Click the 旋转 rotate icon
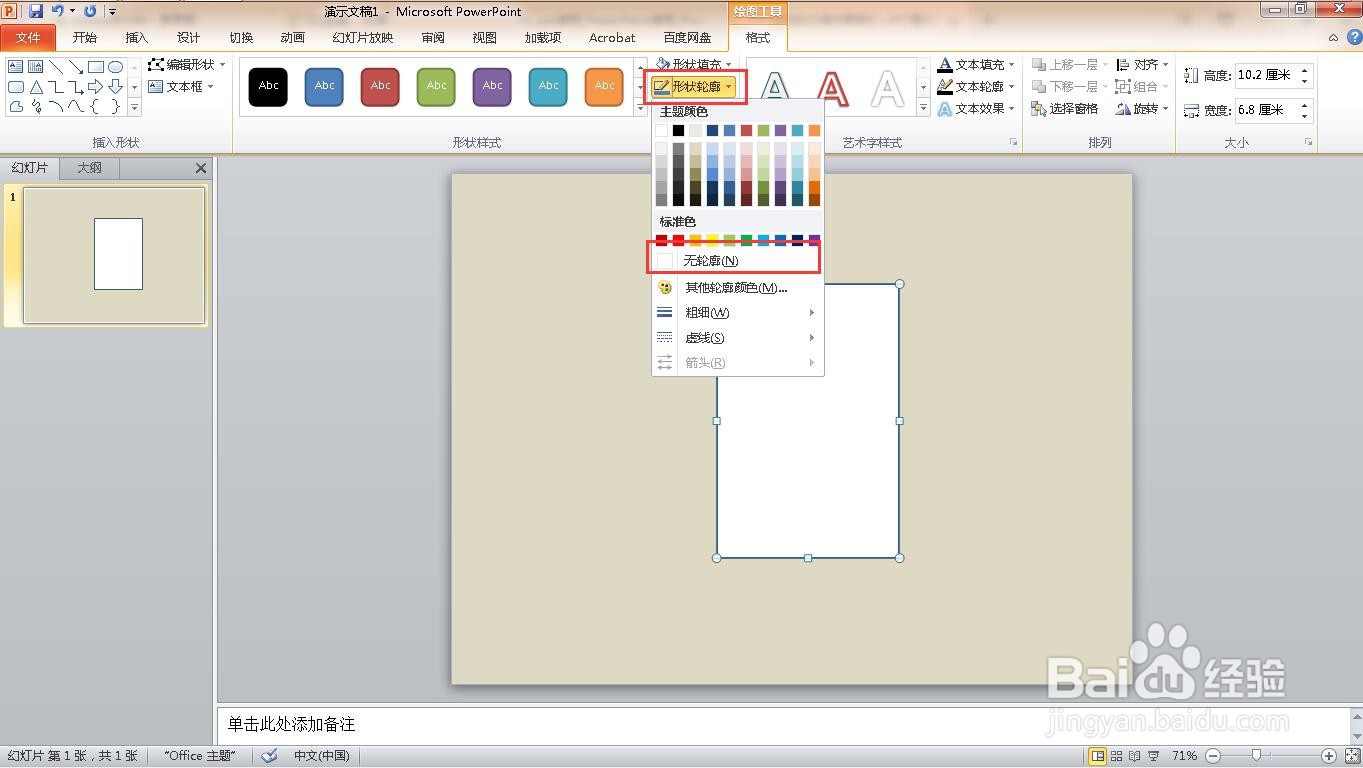1363x768 pixels. 1124,108
